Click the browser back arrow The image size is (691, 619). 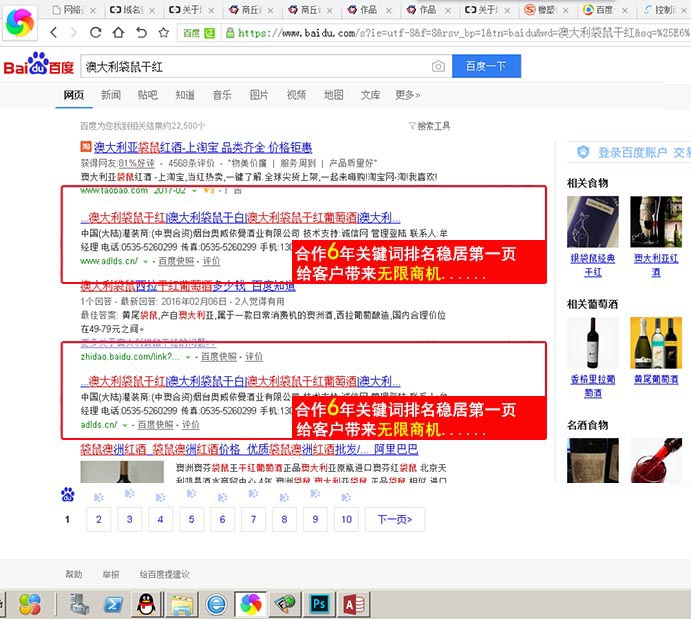pyautogui.click(x=54, y=32)
